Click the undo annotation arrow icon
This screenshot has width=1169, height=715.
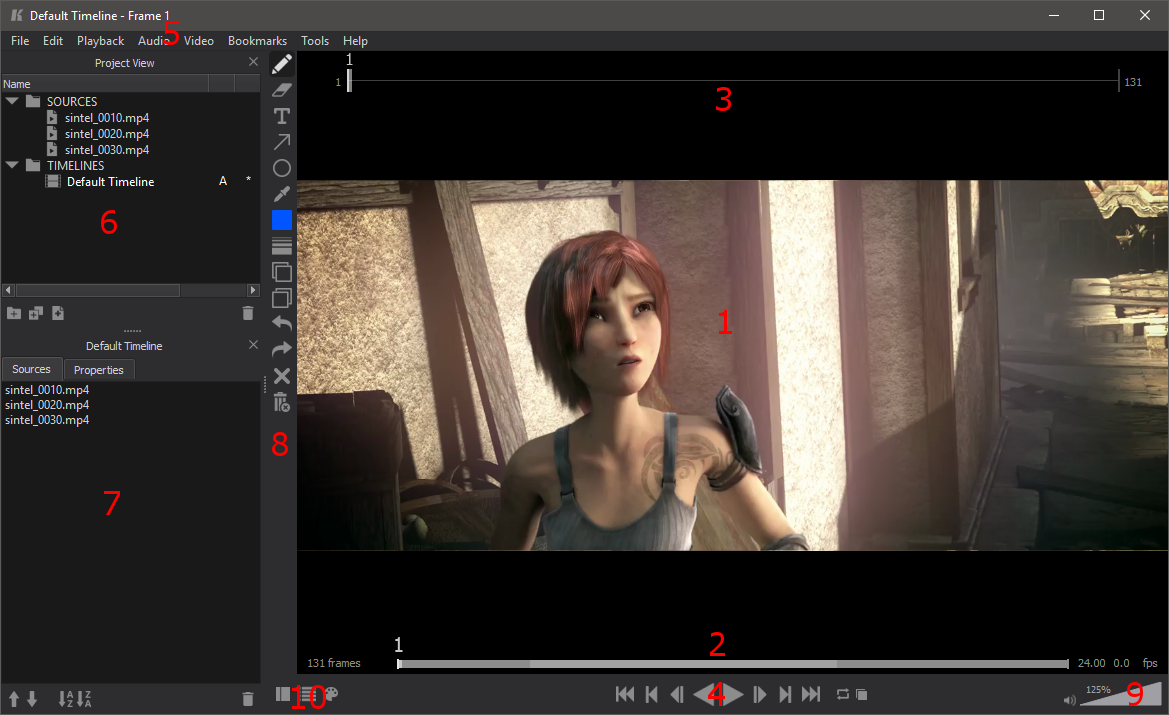click(x=282, y=323)
